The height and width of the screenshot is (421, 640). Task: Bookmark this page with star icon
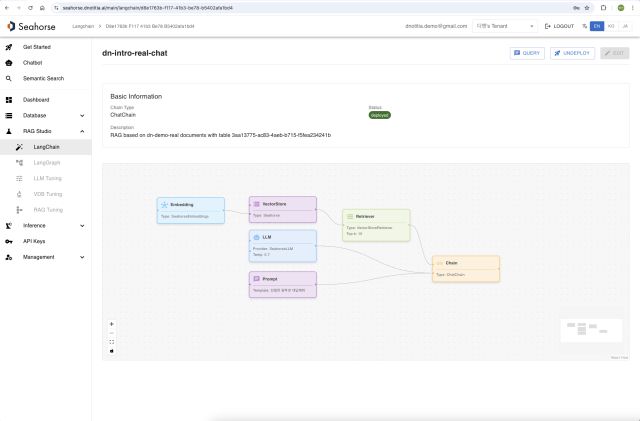tap(587, 8)
